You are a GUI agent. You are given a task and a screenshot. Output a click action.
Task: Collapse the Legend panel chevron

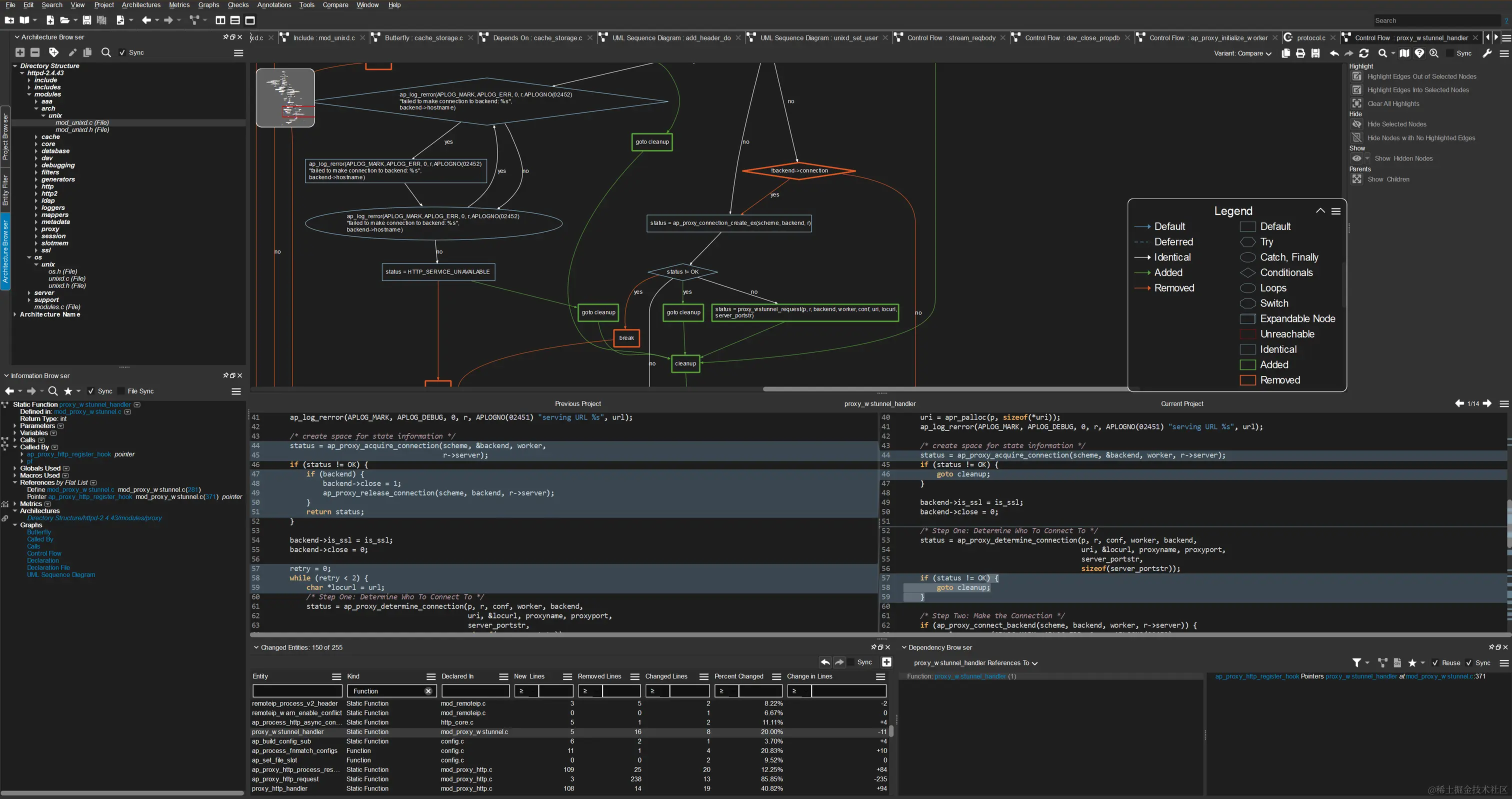1320,211
